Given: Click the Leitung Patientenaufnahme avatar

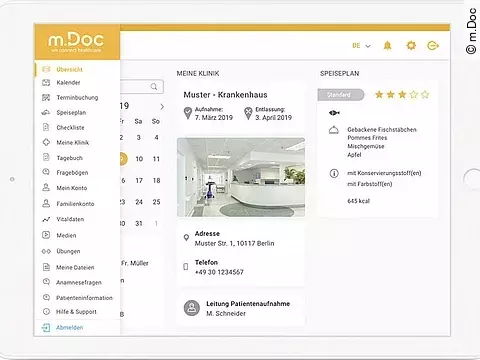Looking at the screenshot, I should coord(192,308).
